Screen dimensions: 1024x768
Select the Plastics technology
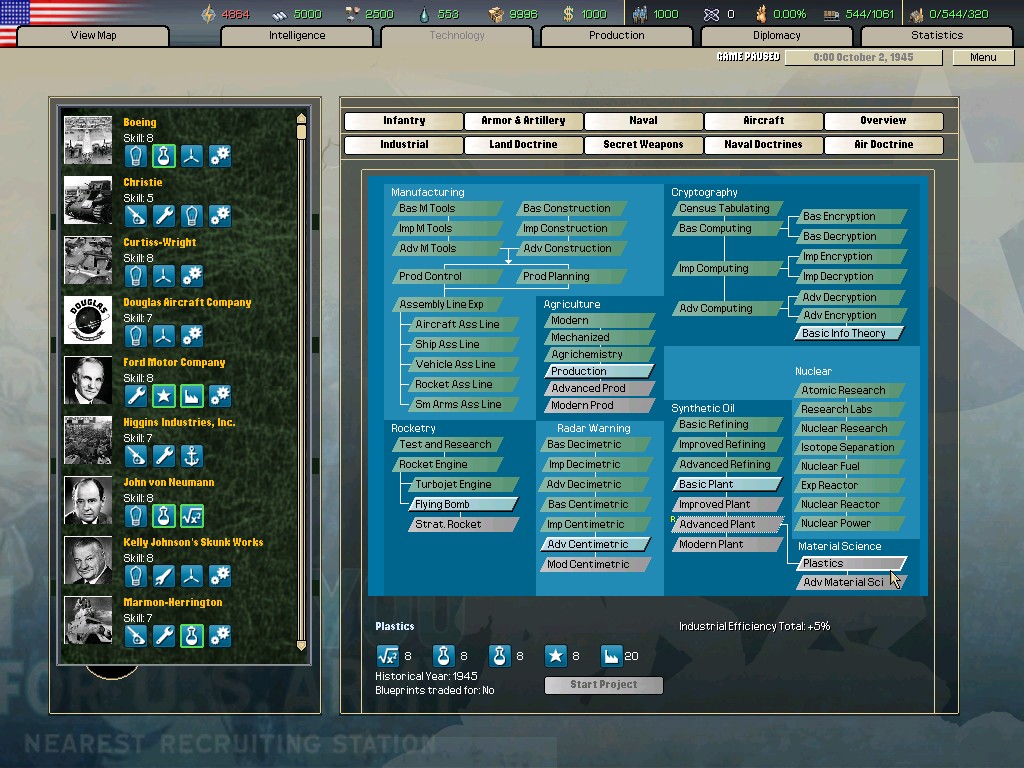(851, 563)
